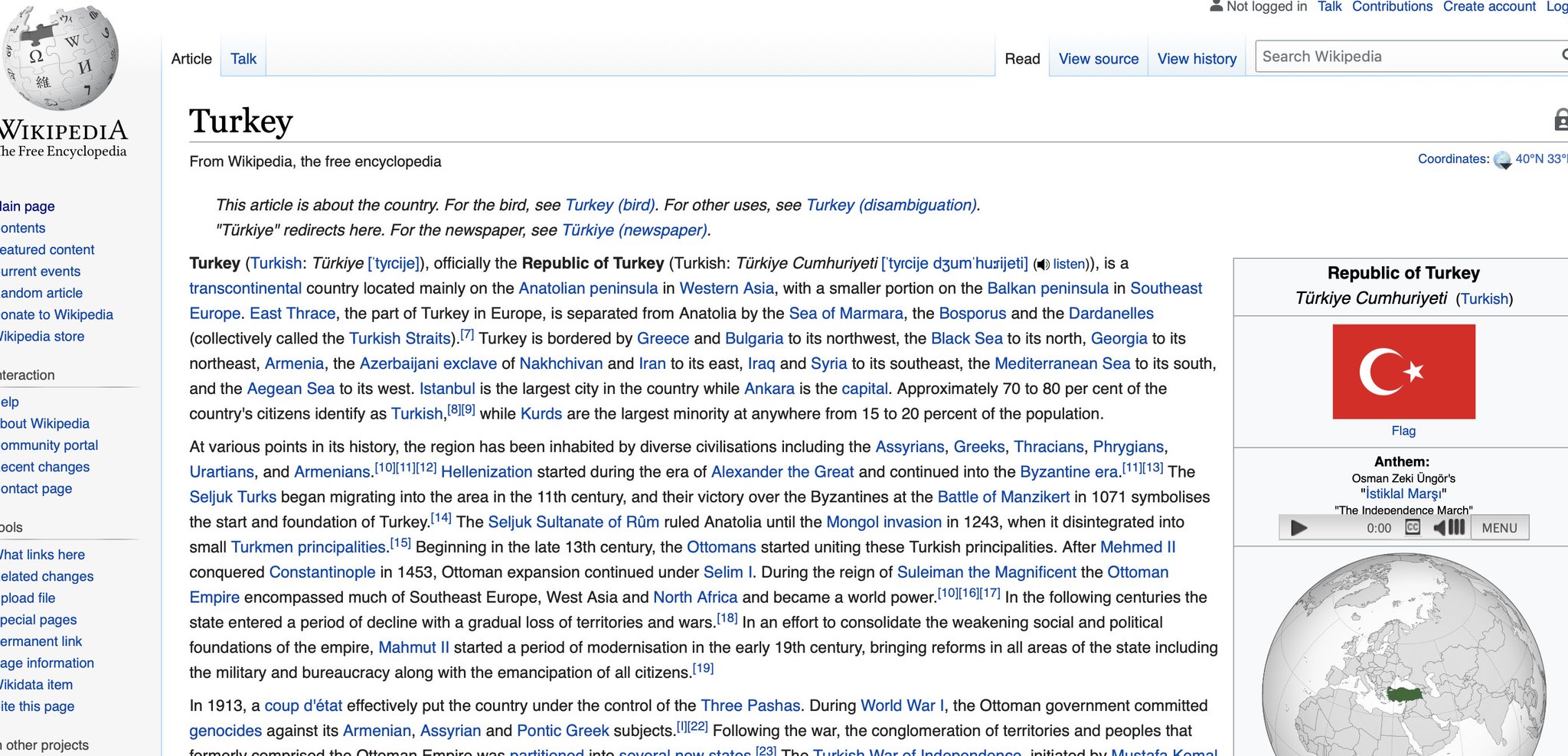Click citation reference [7]
This screenshot has height=756, width=1568.
(x=467, y=335)
